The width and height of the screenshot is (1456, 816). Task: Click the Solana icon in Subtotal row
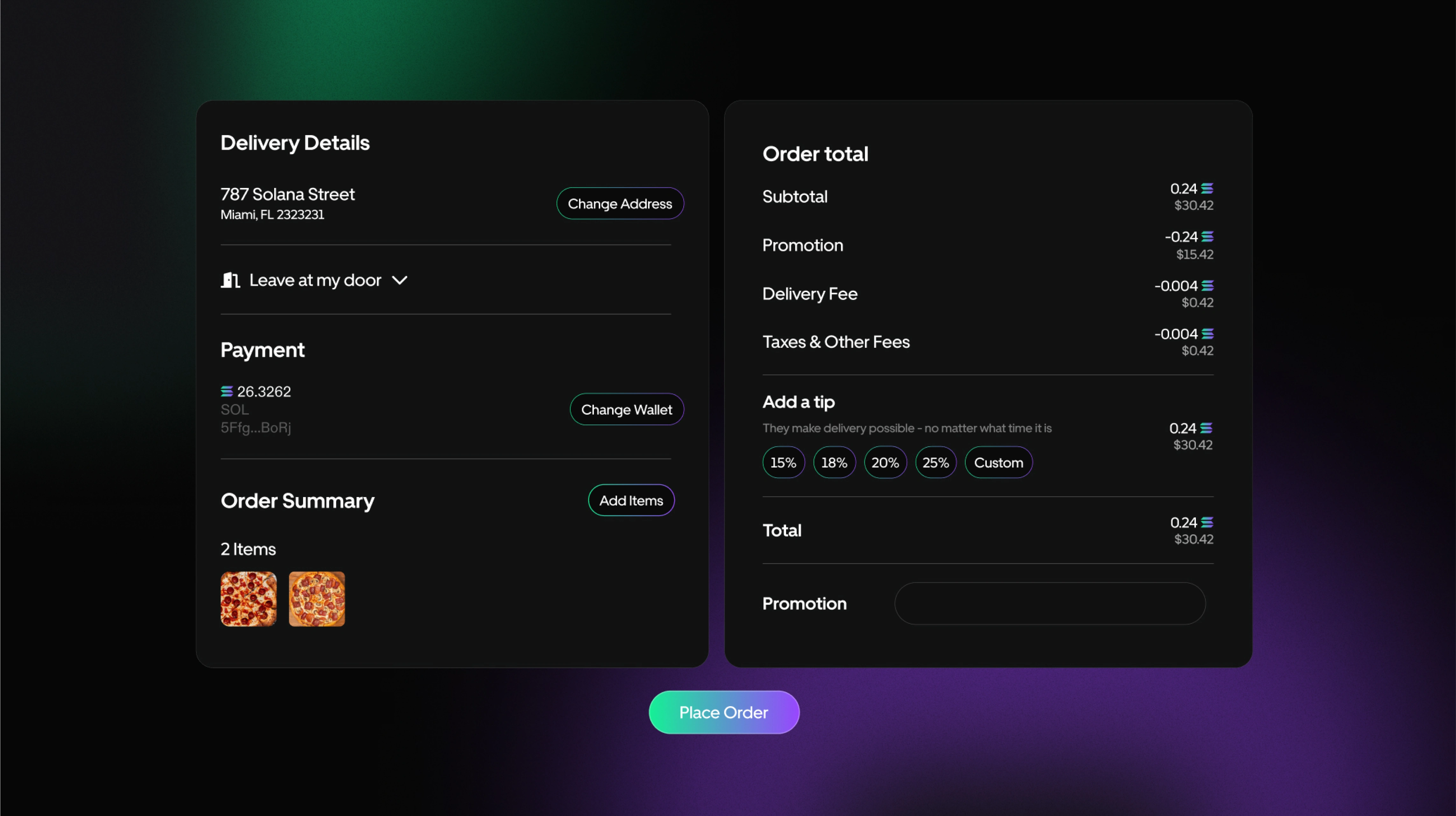[1207, 188]
